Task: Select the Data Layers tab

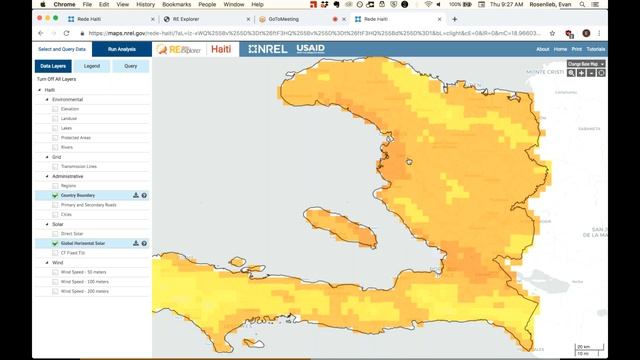Action: [53, 66]
